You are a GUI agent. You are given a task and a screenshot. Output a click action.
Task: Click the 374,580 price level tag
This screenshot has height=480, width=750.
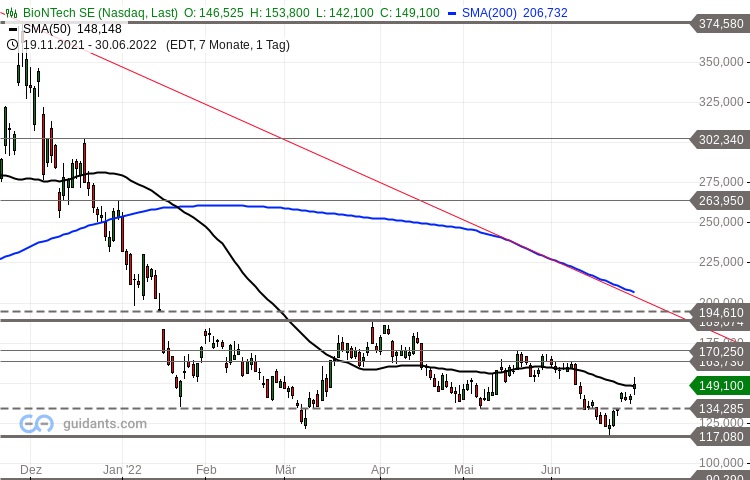coord(720,23)
